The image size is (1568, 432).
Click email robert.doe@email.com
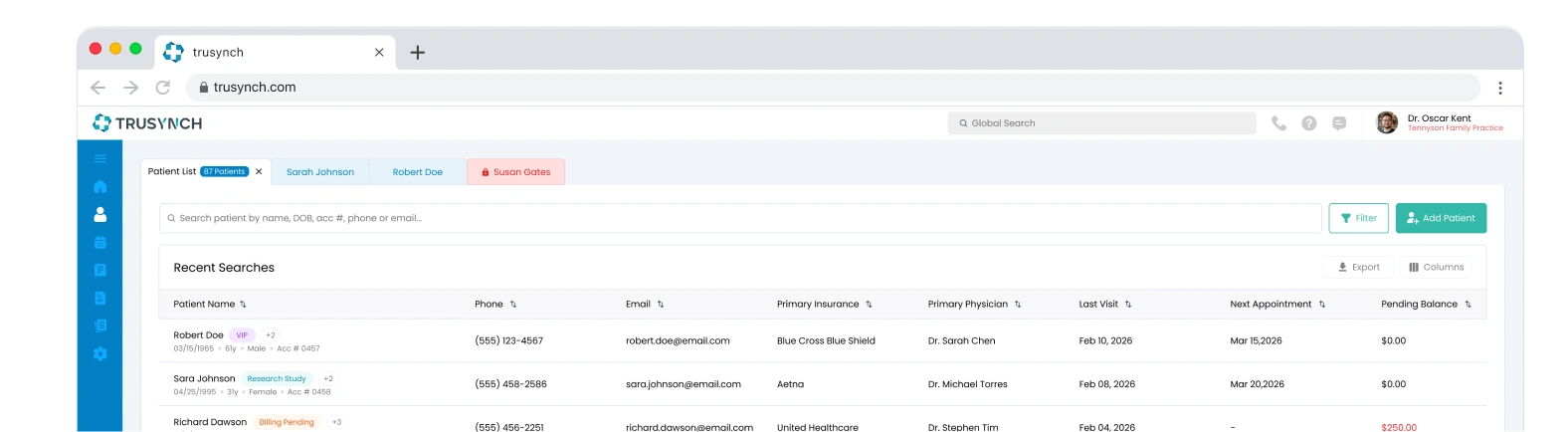tap(678, 341)
